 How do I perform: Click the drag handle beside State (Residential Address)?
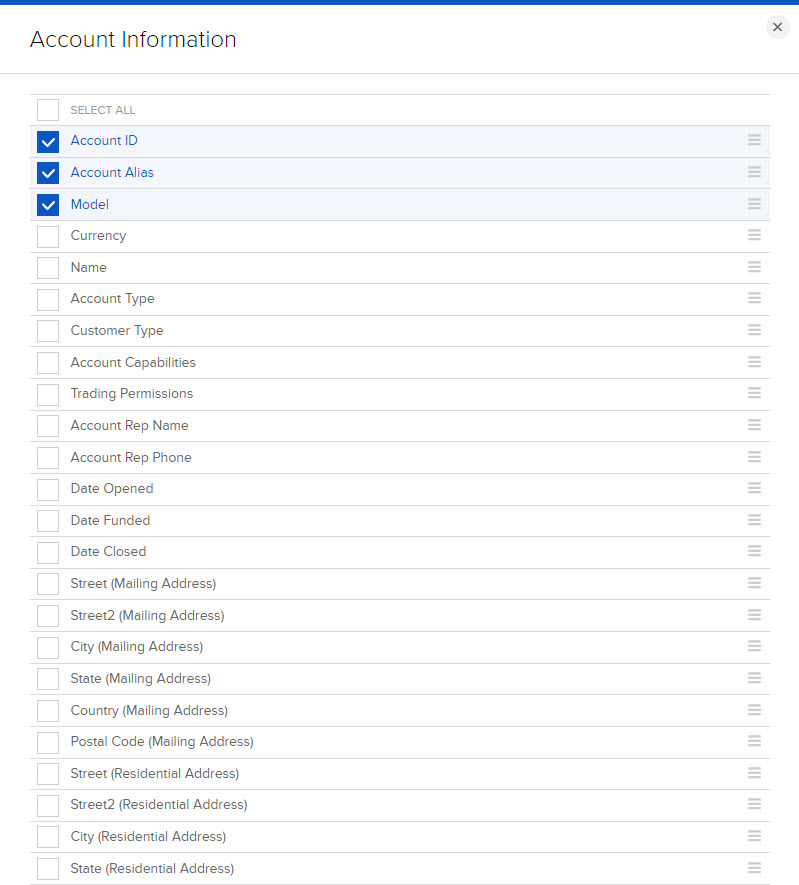click(x=754, y=868)
